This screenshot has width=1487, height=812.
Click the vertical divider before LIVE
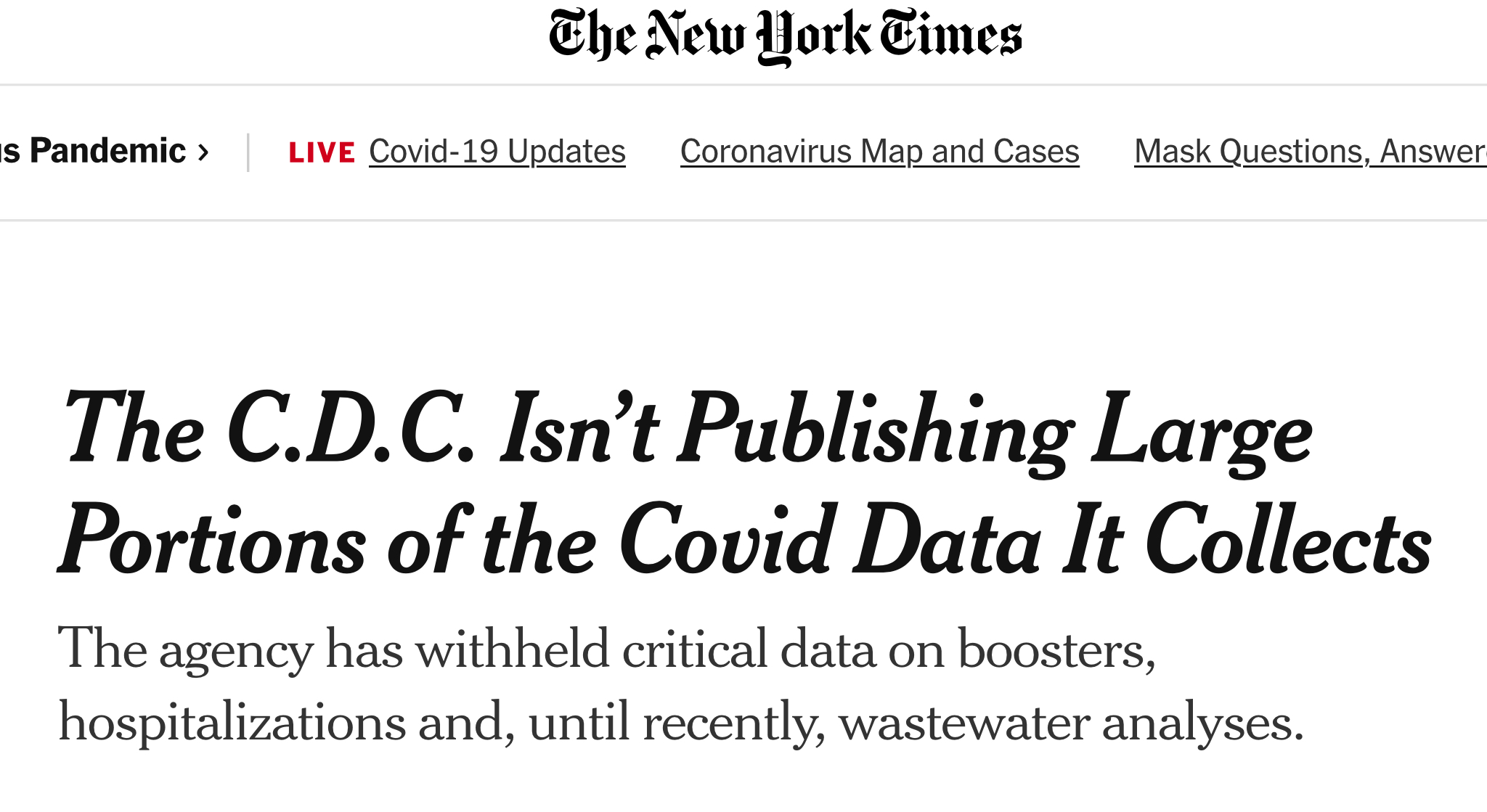(x=248, y=152)
